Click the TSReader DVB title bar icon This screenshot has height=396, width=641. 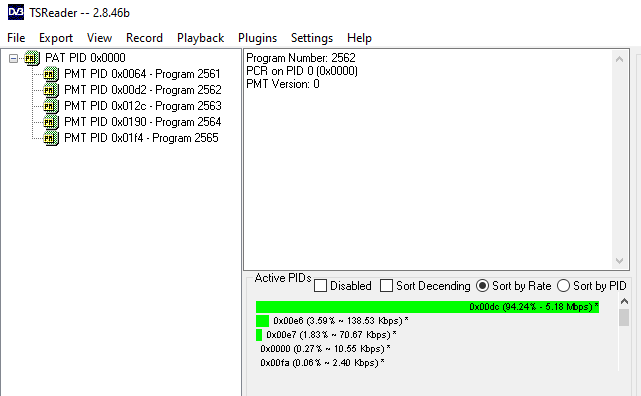click(x=16, y=12)
